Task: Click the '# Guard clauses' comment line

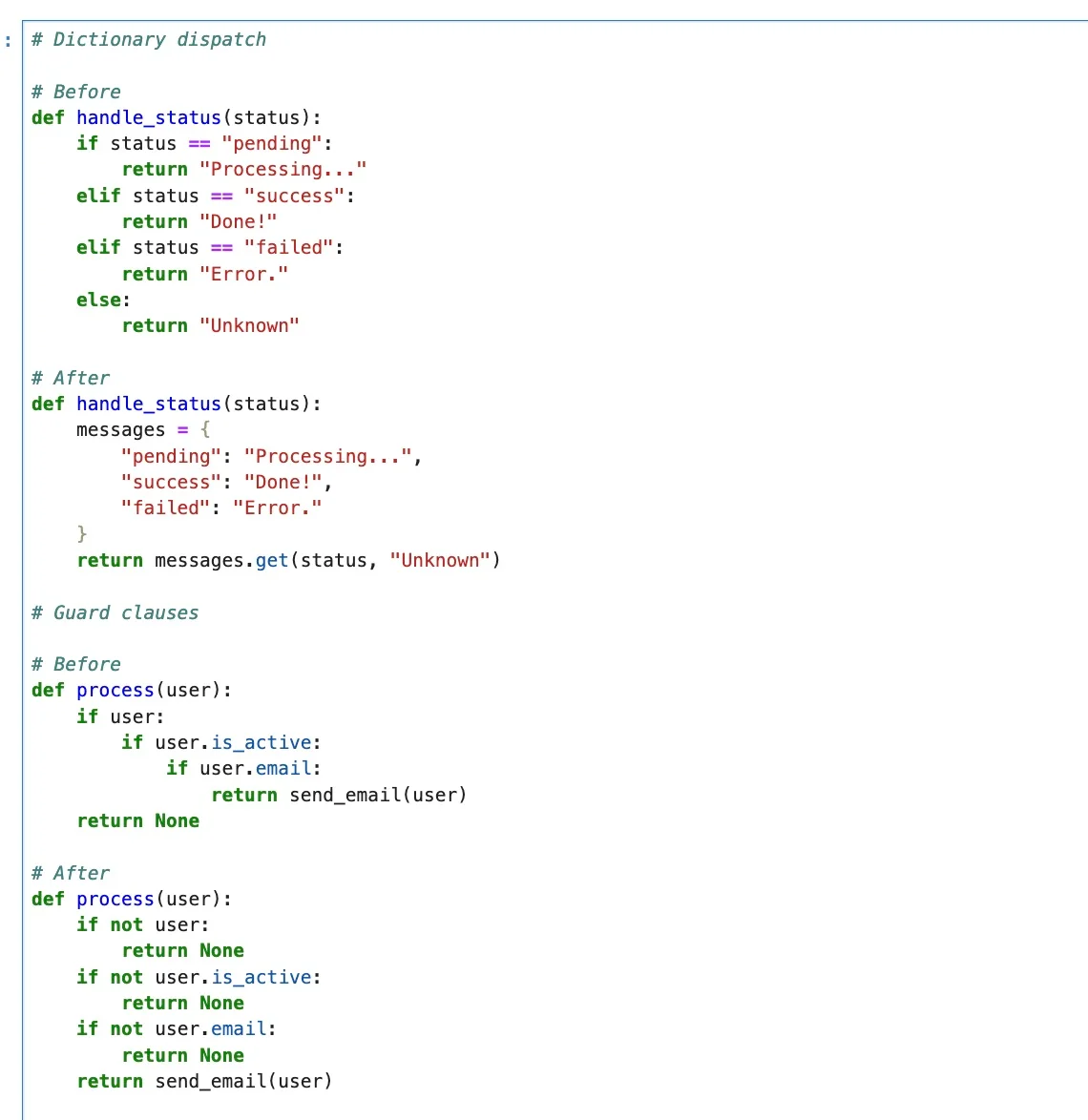Action: pyautogui.click(x=115, y=612)
